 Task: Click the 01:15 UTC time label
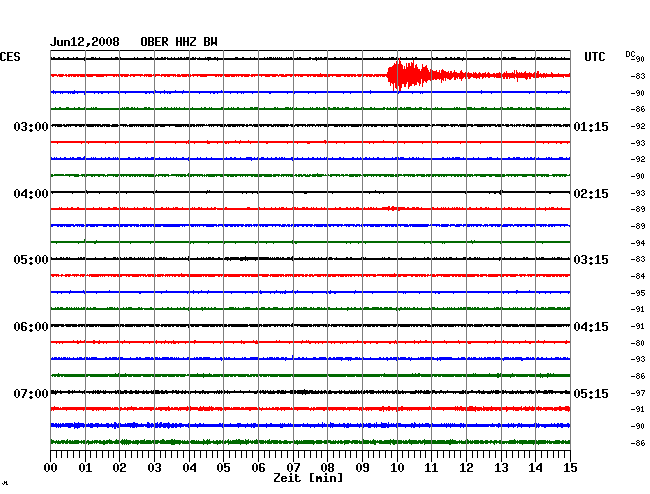coord(591,127)
